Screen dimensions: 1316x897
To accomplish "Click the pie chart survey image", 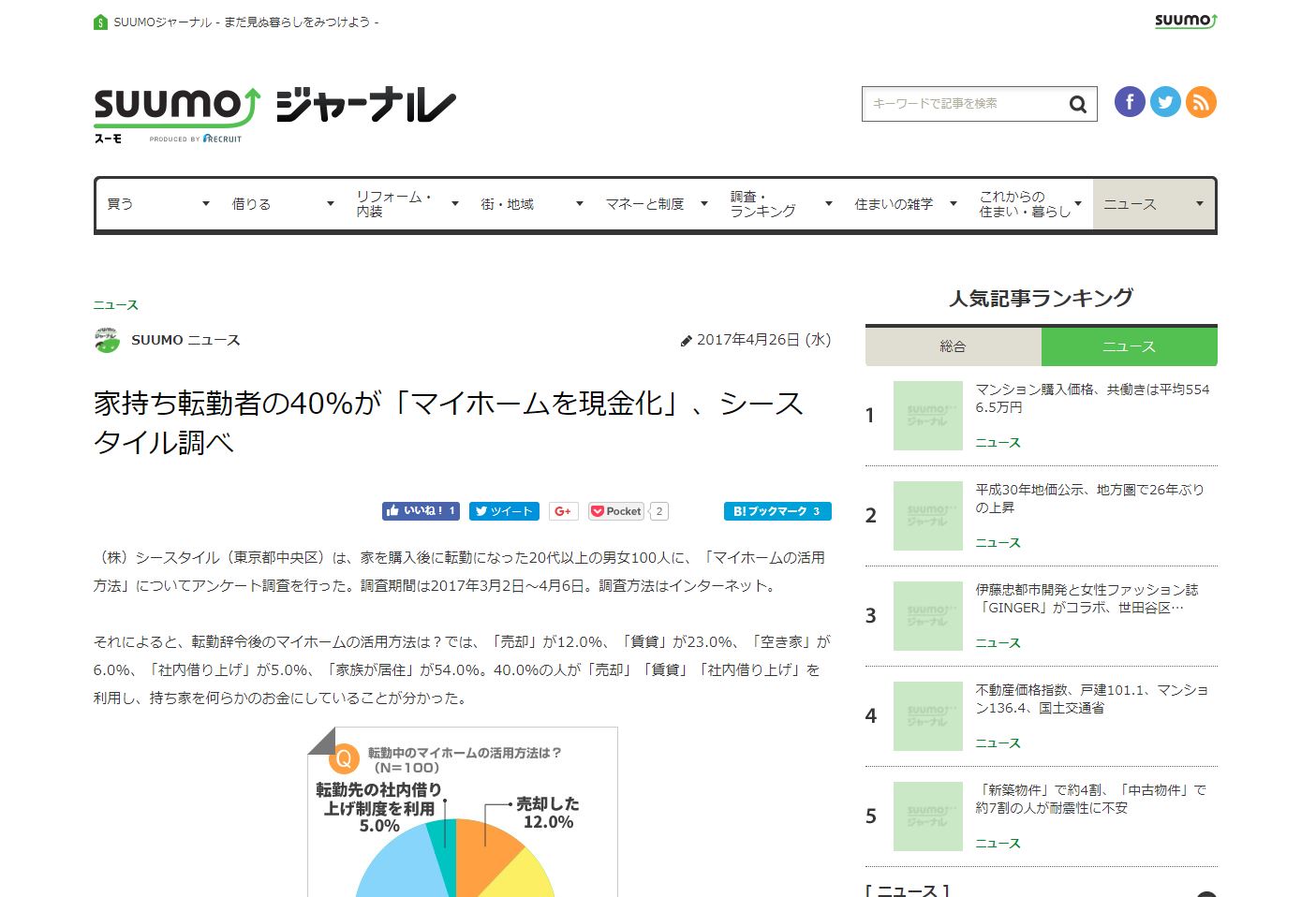I will (x=463, y=812).
